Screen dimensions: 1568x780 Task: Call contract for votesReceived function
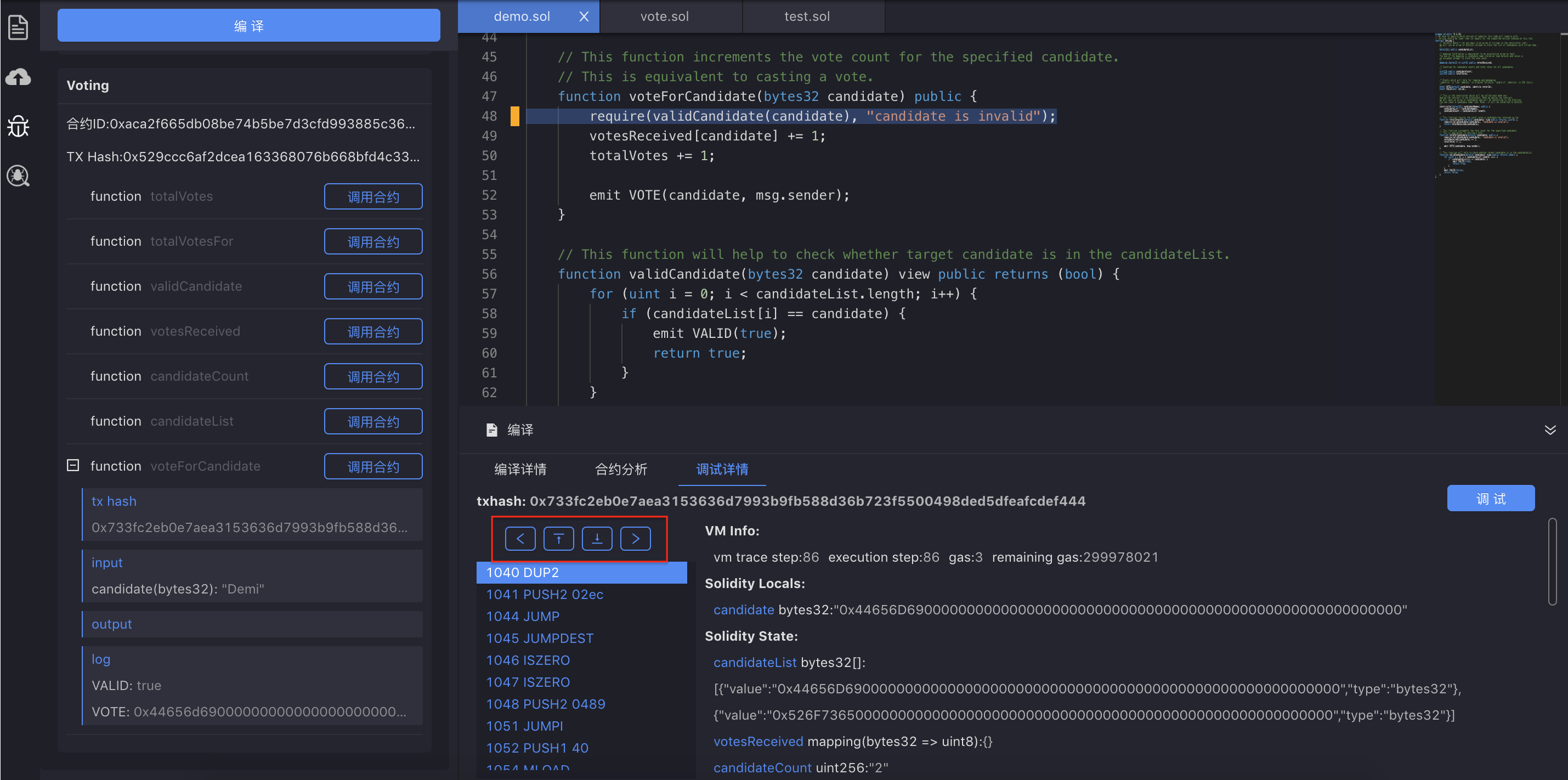373,331
